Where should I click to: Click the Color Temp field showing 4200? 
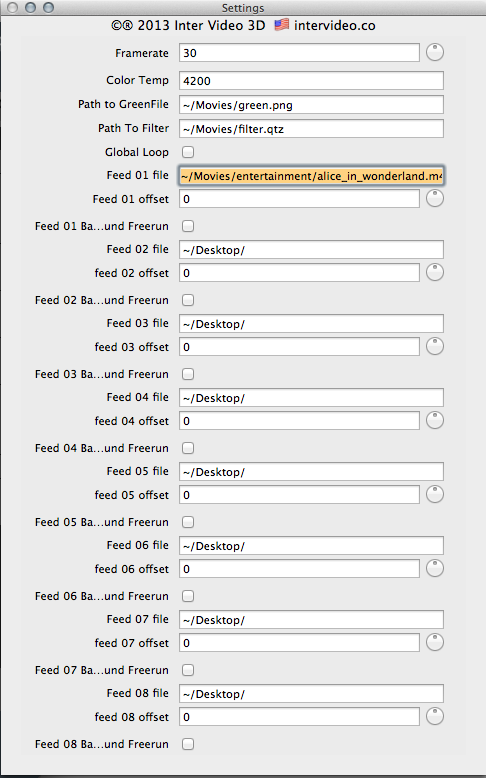click(311, 80)
